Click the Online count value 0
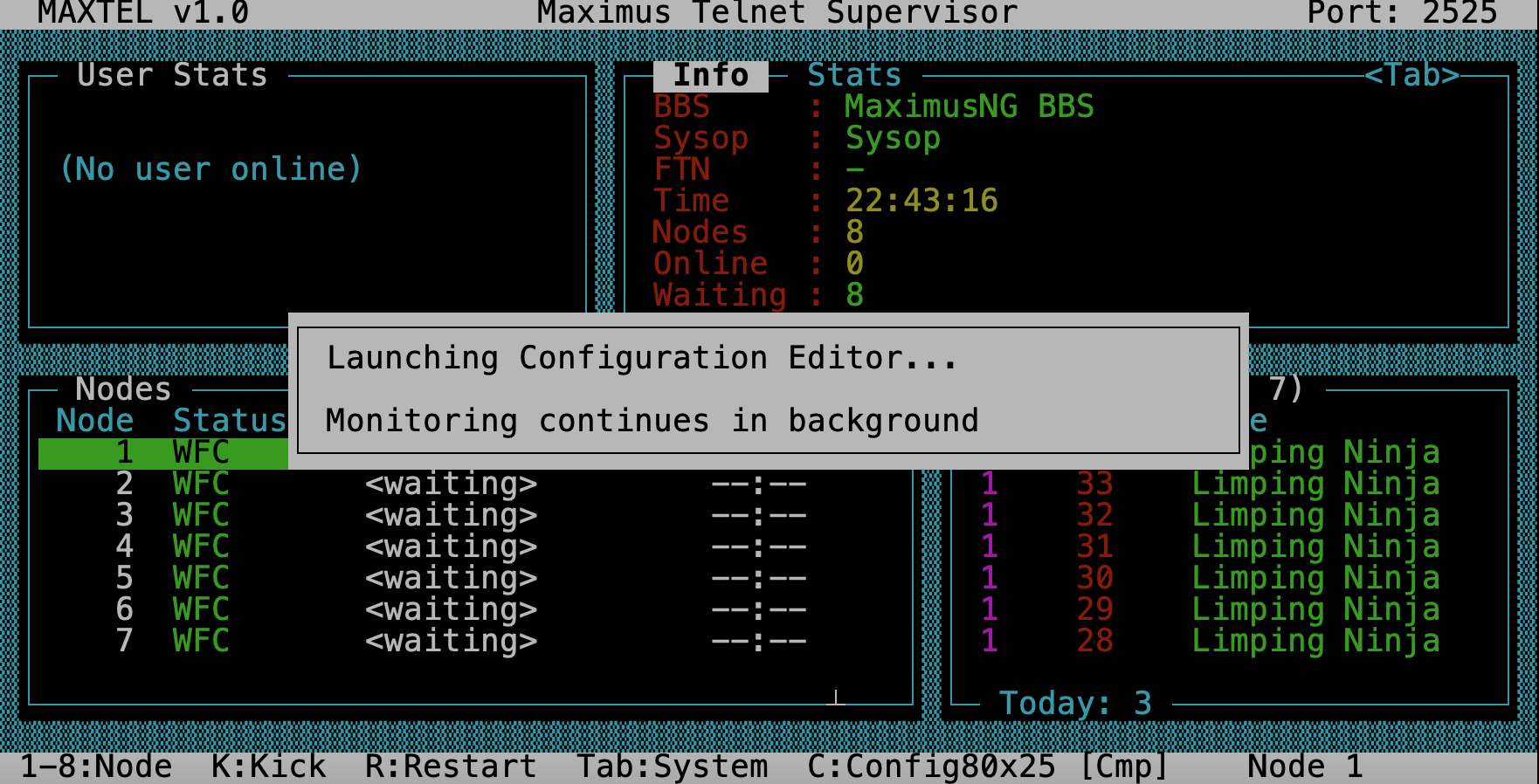The width and height of the screenshot is (1539, 784). (855, 265)
